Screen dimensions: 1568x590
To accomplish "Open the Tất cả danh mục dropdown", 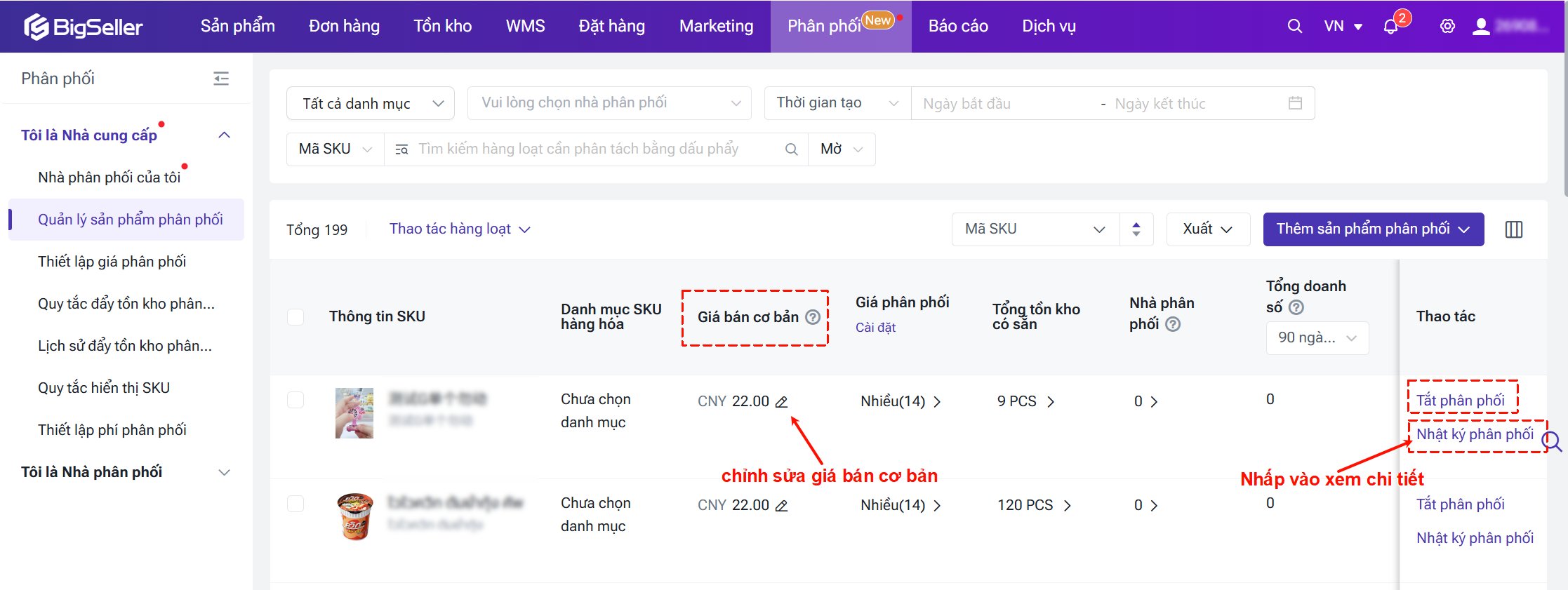I will (x=371, y=103).
